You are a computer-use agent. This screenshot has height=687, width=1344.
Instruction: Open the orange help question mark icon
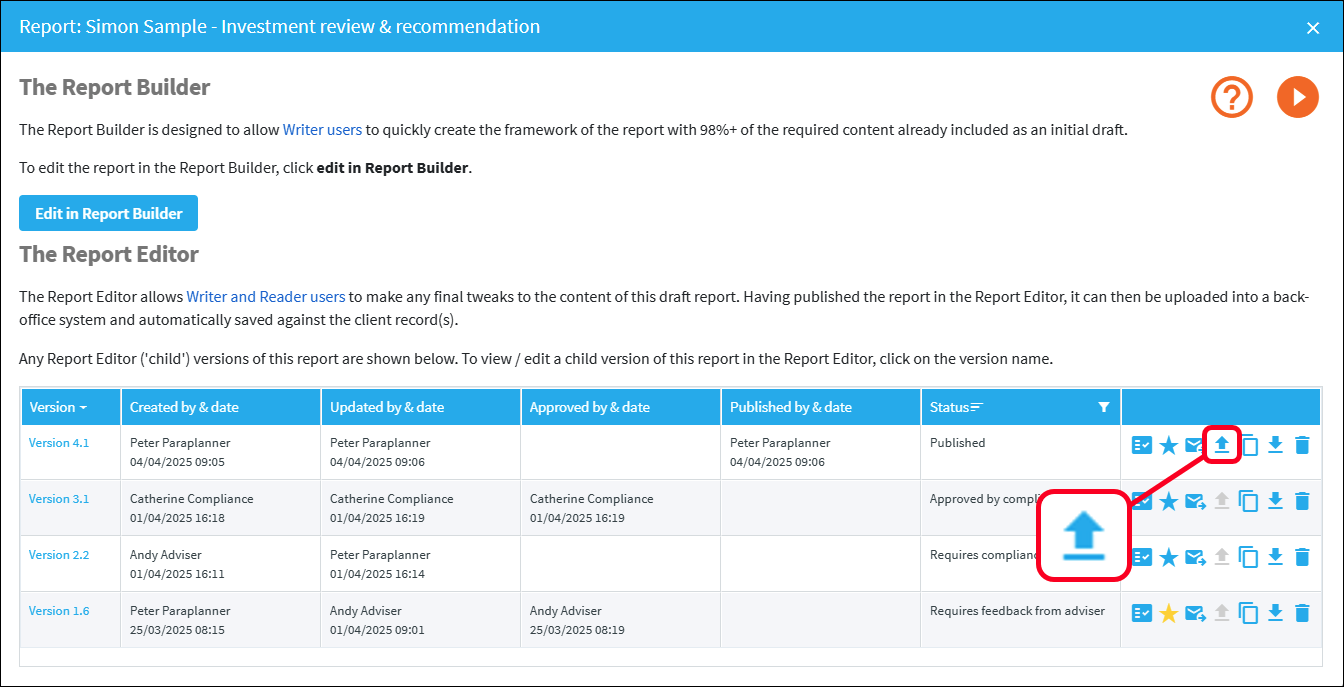pyautogui.click(x=1232, y=97)
